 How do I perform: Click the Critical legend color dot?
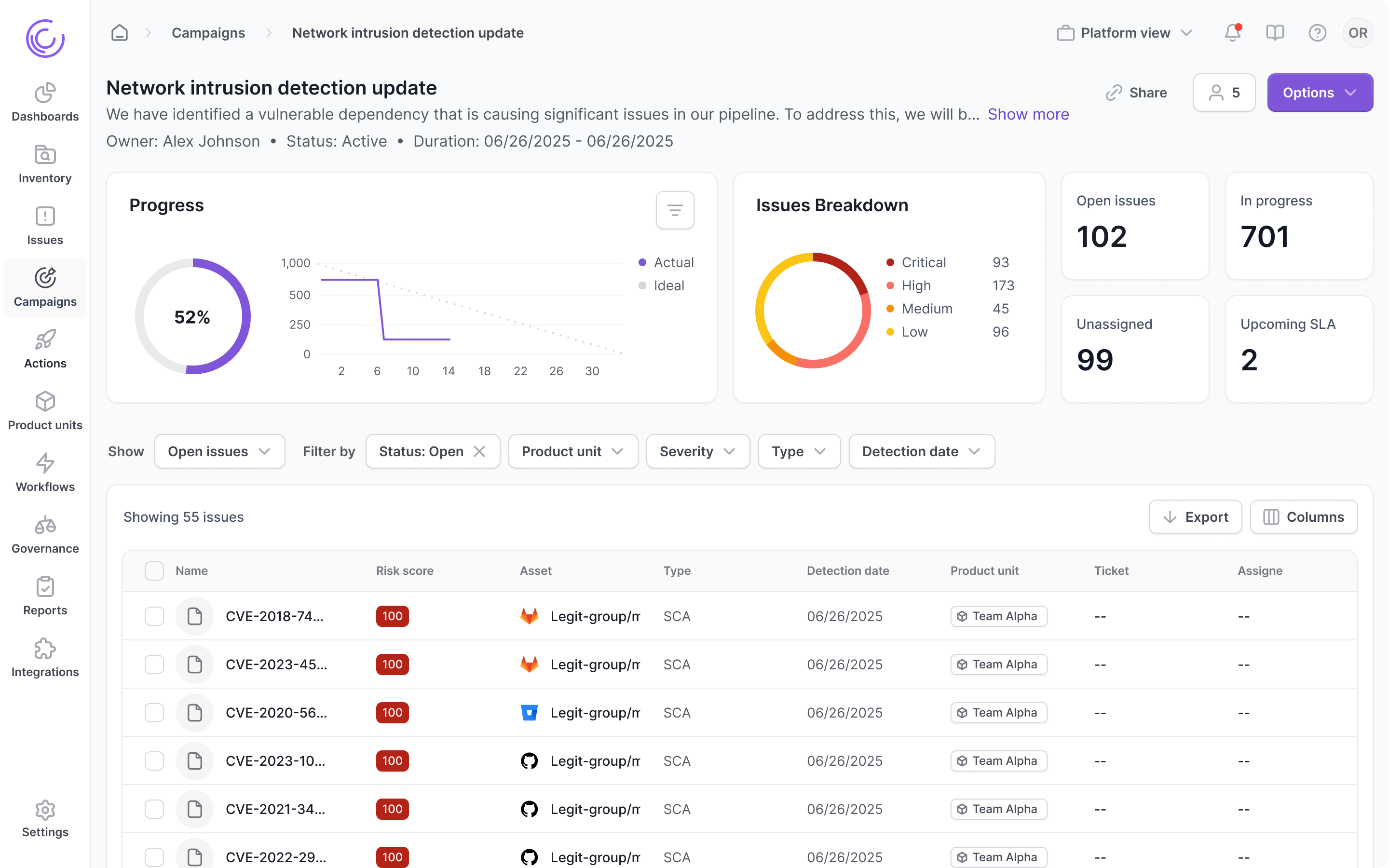click(890, 262)
